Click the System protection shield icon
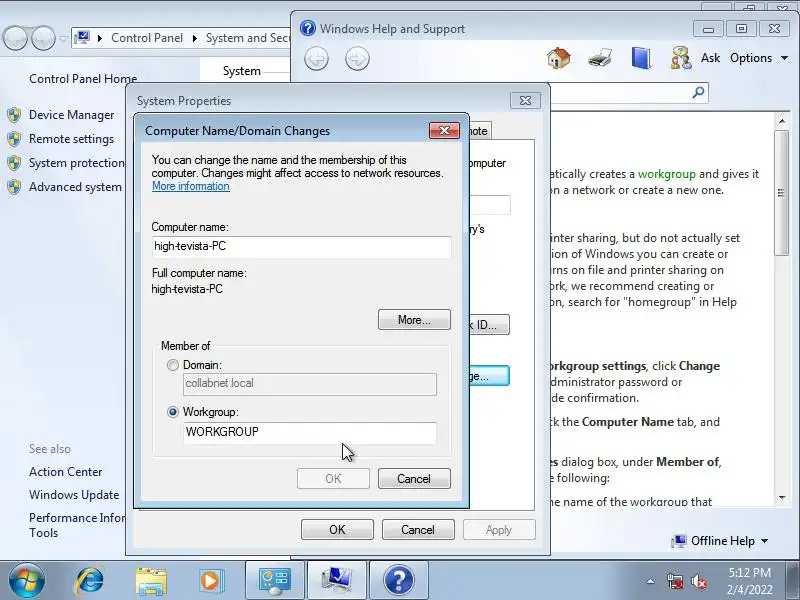 point(14,163)
